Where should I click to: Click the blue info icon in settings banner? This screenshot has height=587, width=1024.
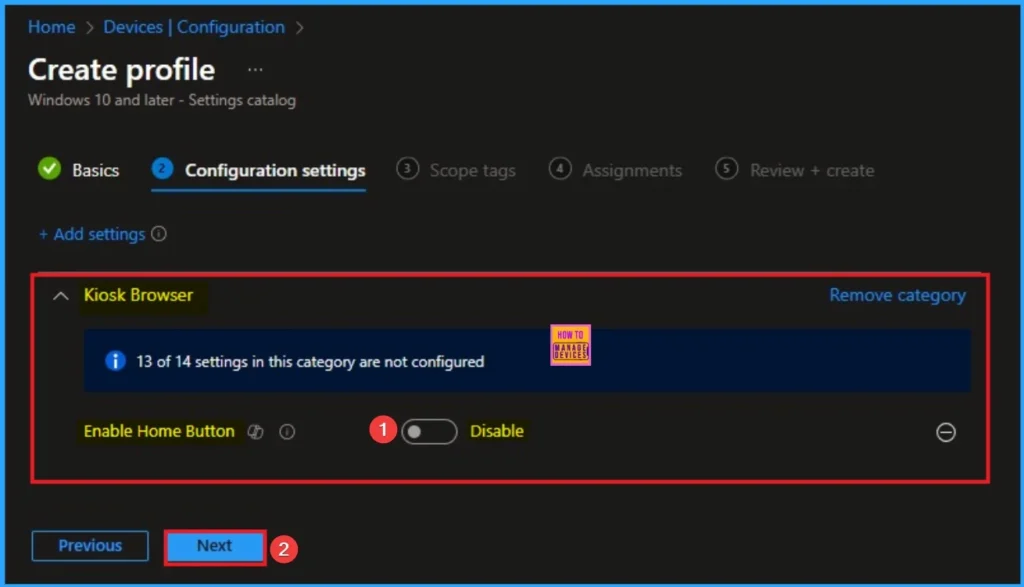(x=115, y=361)
